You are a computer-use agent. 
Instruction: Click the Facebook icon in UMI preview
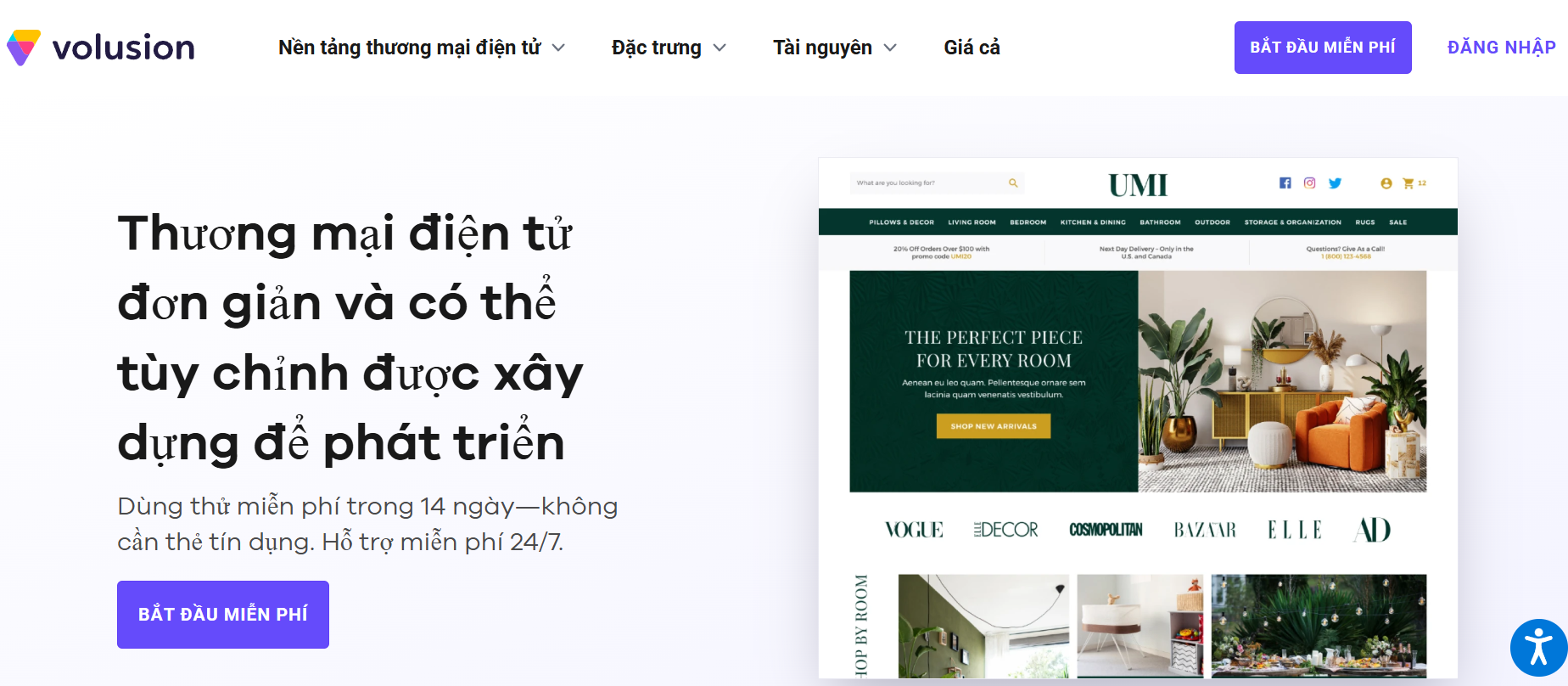pyautogui.click(x=1285, y=183)
